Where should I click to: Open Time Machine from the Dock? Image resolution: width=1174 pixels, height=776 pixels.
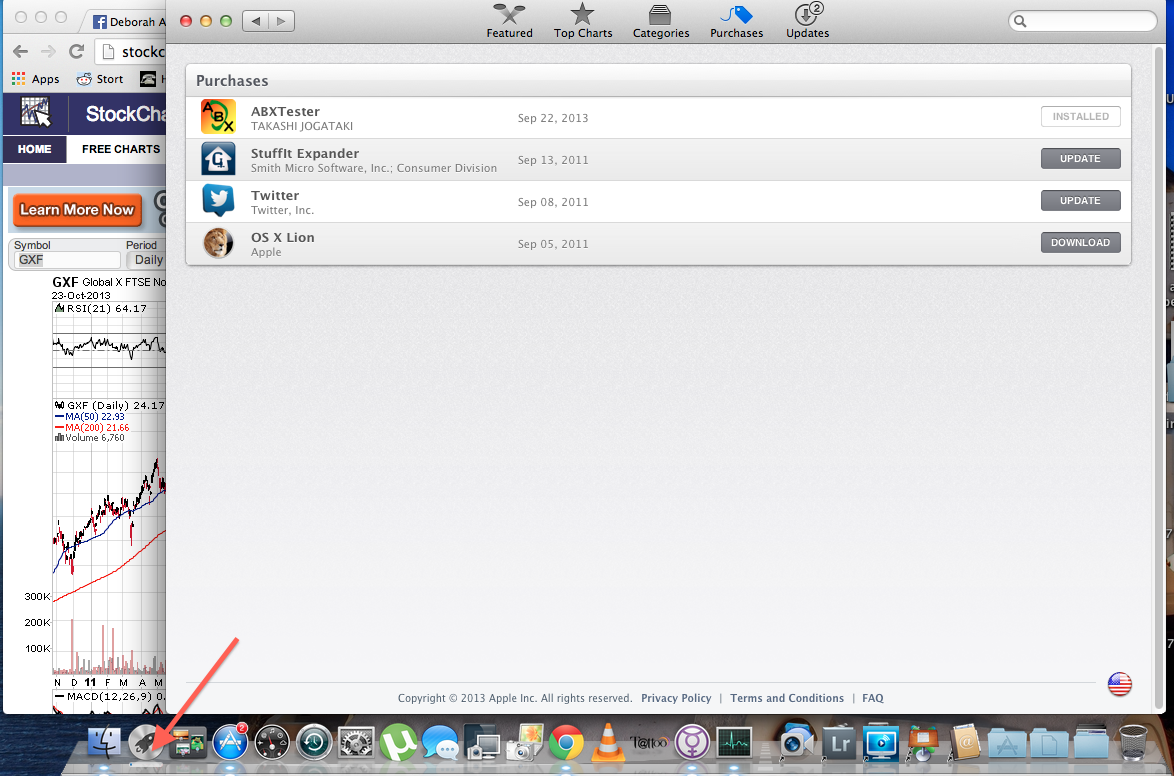tap(314, 743)
